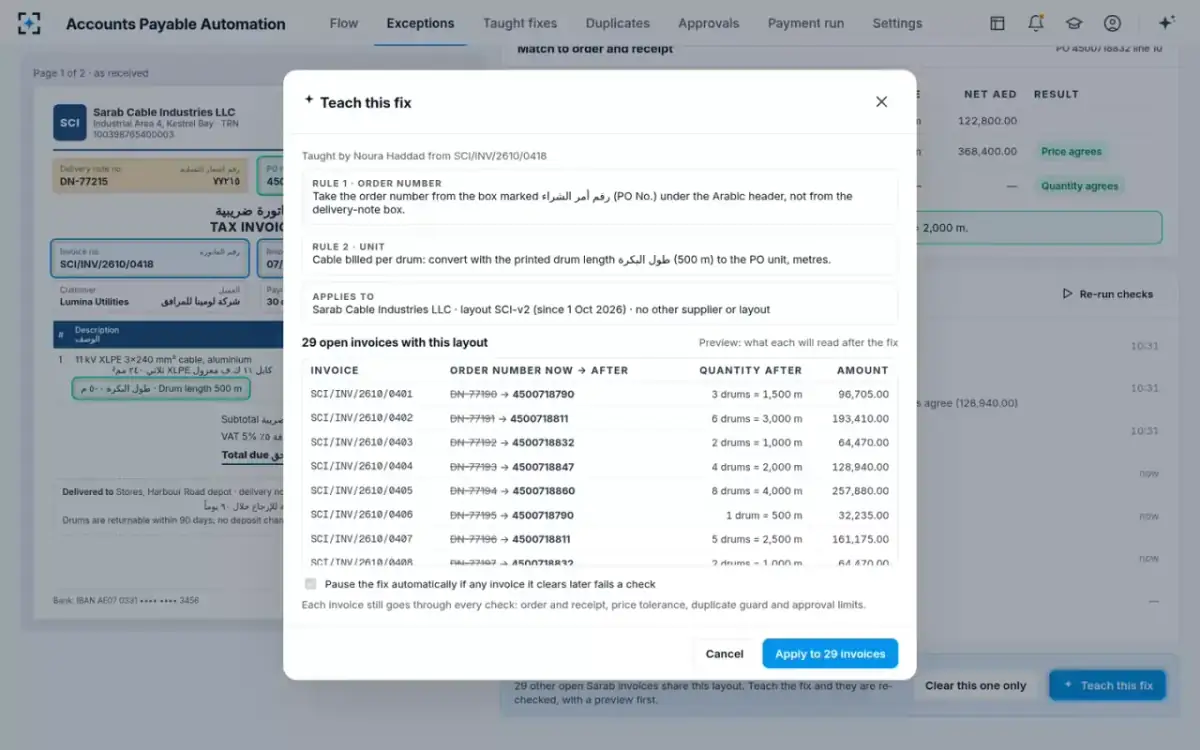Tick the Pause the fix automatically checkbox
The width and height of the screenshot is (1200, 750).
[x=311, y=584]
